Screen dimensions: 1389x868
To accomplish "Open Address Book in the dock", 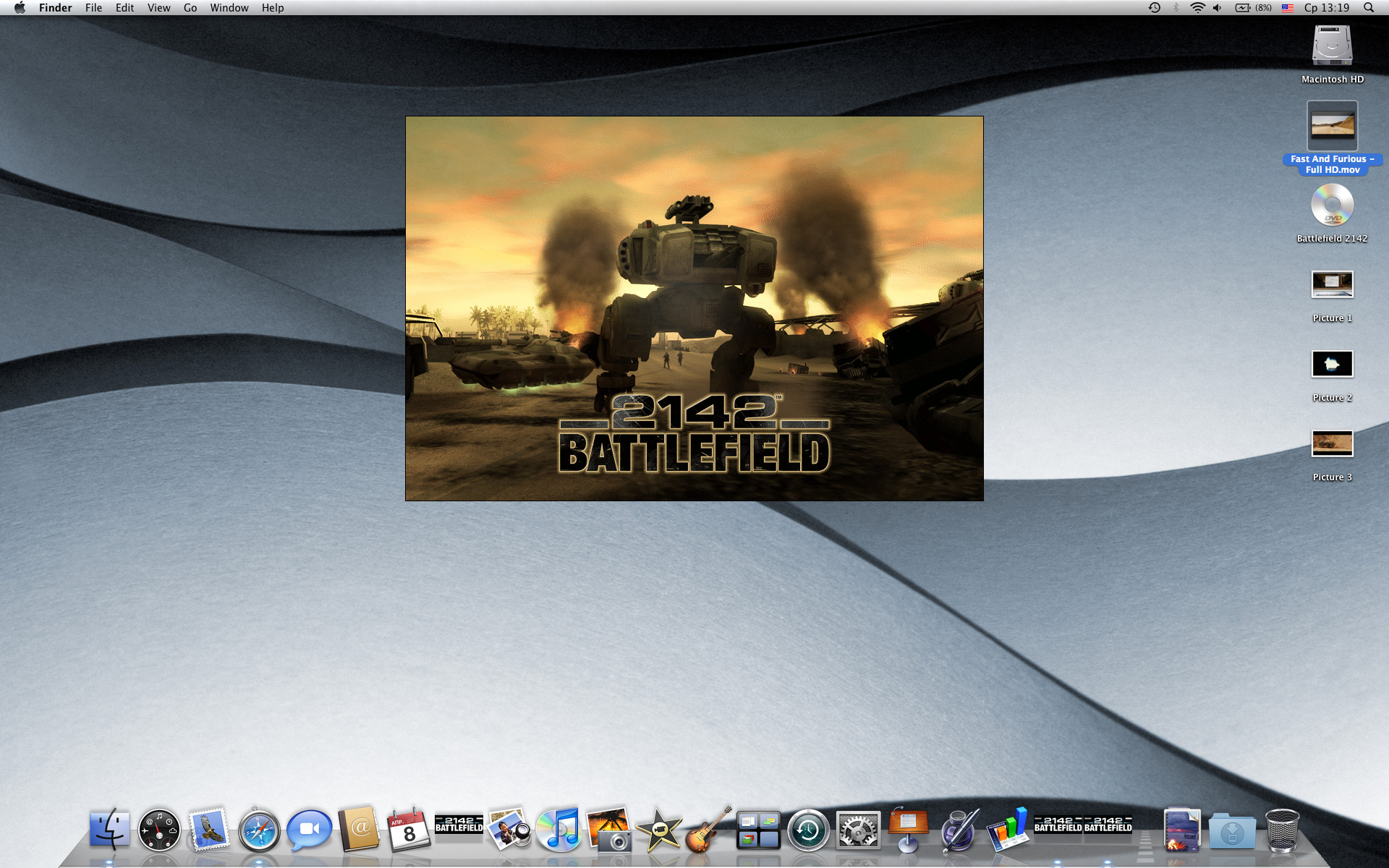I will [359, 830].
